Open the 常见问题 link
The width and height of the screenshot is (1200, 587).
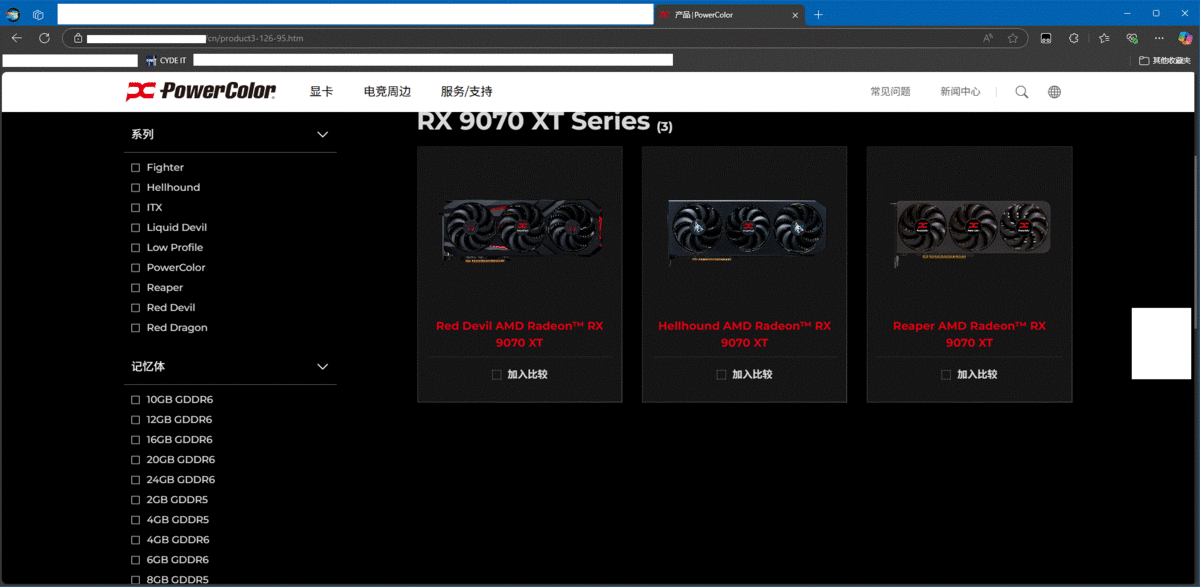890,91
